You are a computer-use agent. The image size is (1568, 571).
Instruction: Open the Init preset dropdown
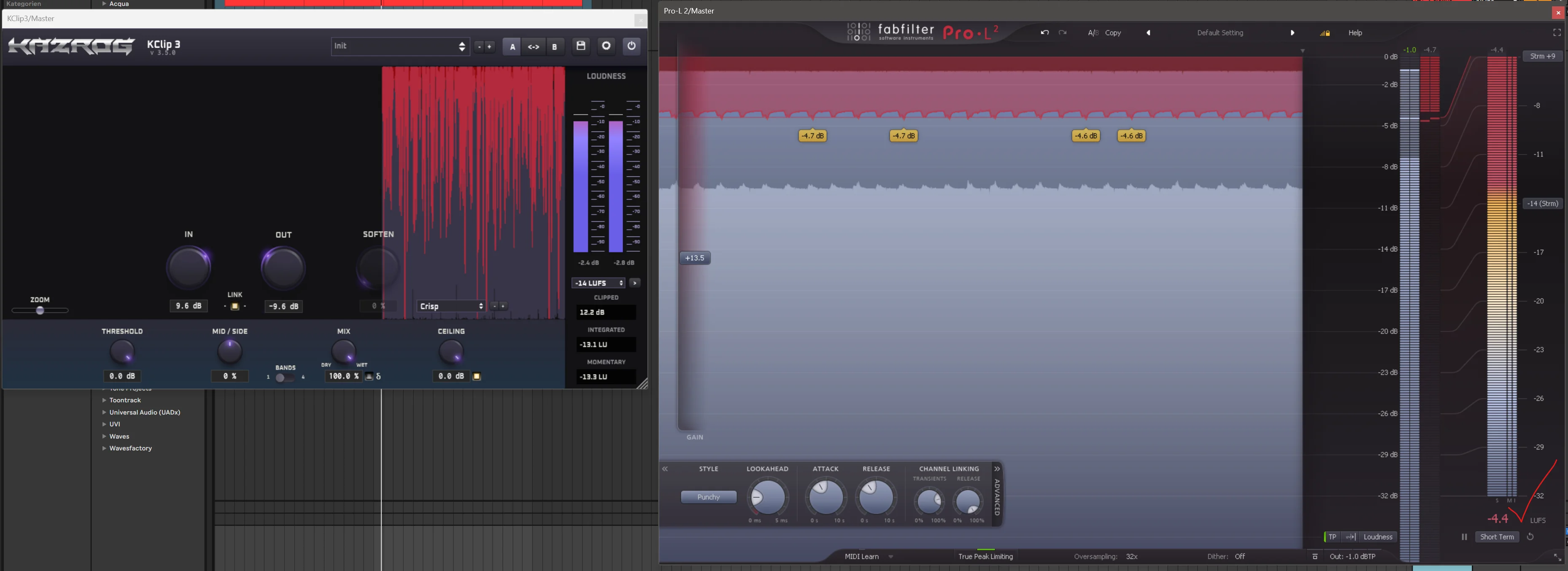coord(400,46)
